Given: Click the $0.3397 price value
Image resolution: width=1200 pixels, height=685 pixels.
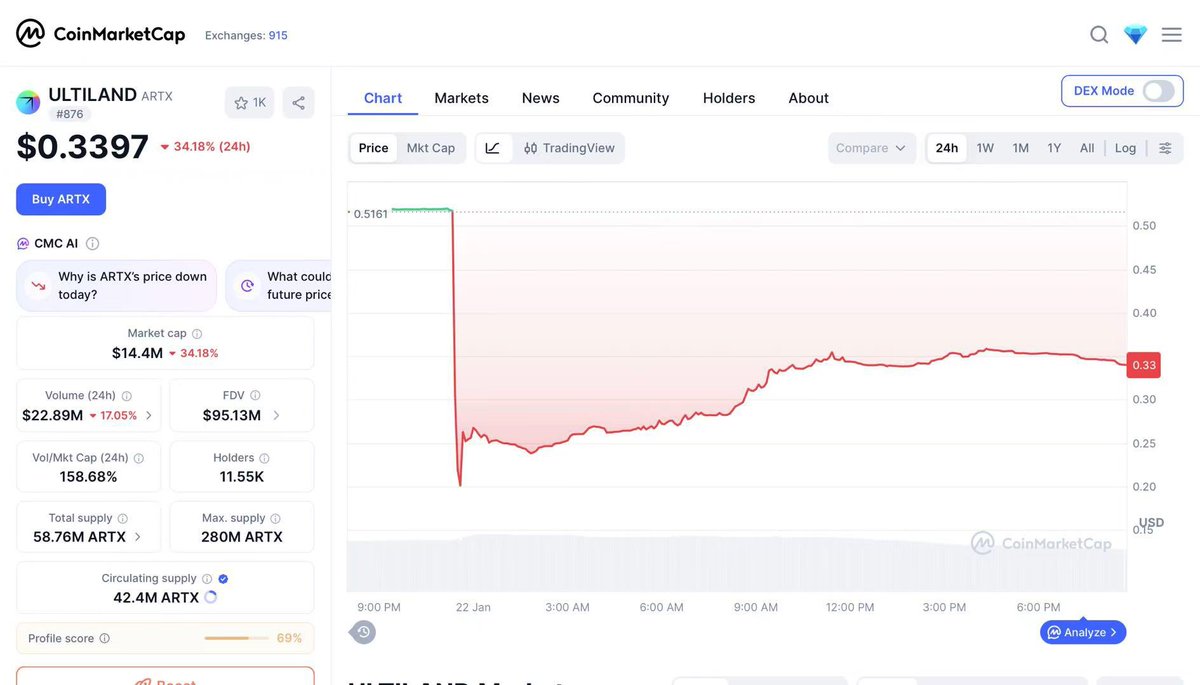Looking at the screenshot, I should pos(82,147).
